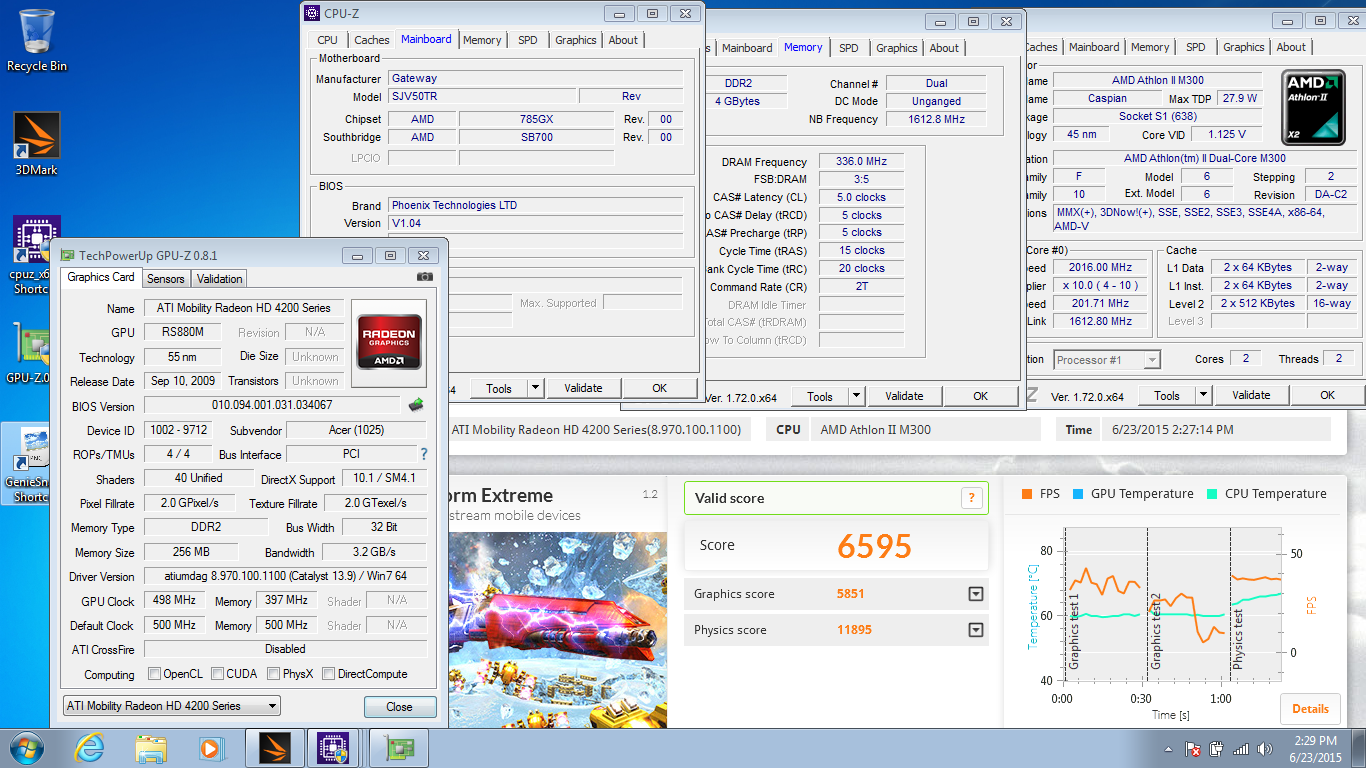Click the 6595 score value
This screenshot has height=768, width=1366.
click(875, 546)
